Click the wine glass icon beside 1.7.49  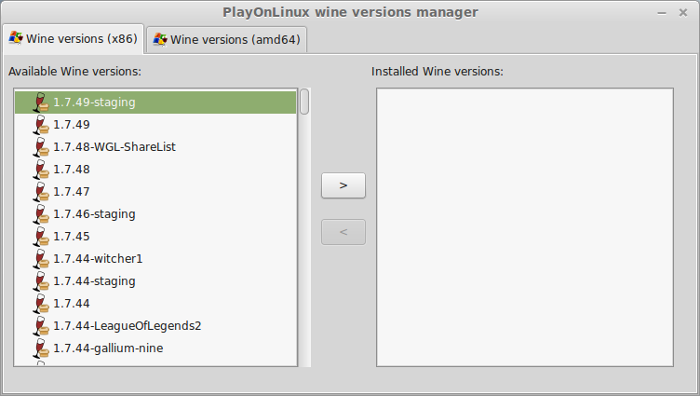pyautogui.click(x=41, y=125)
